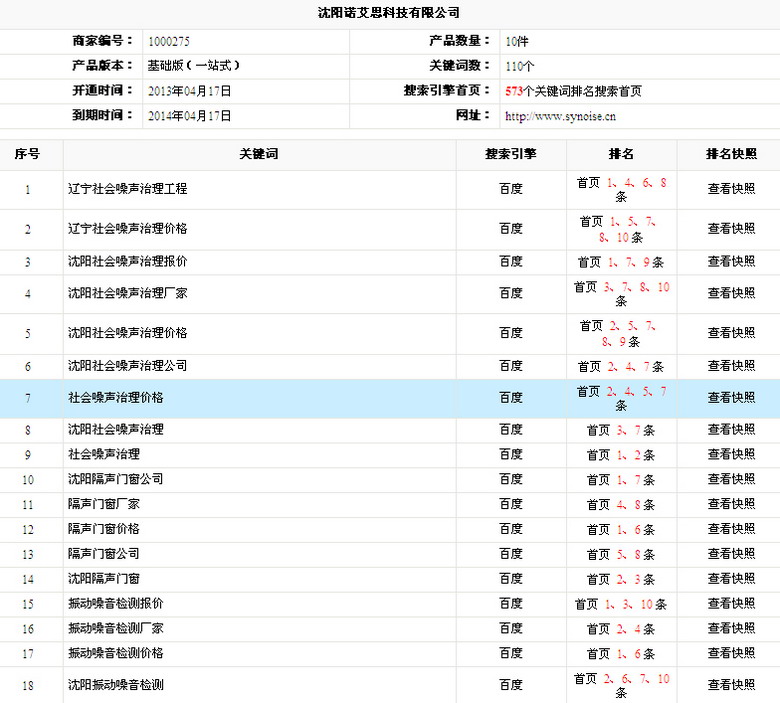Select keyword 隔声门窗价格
Screen dimensions: 780x703
click(x=104, y=529)
